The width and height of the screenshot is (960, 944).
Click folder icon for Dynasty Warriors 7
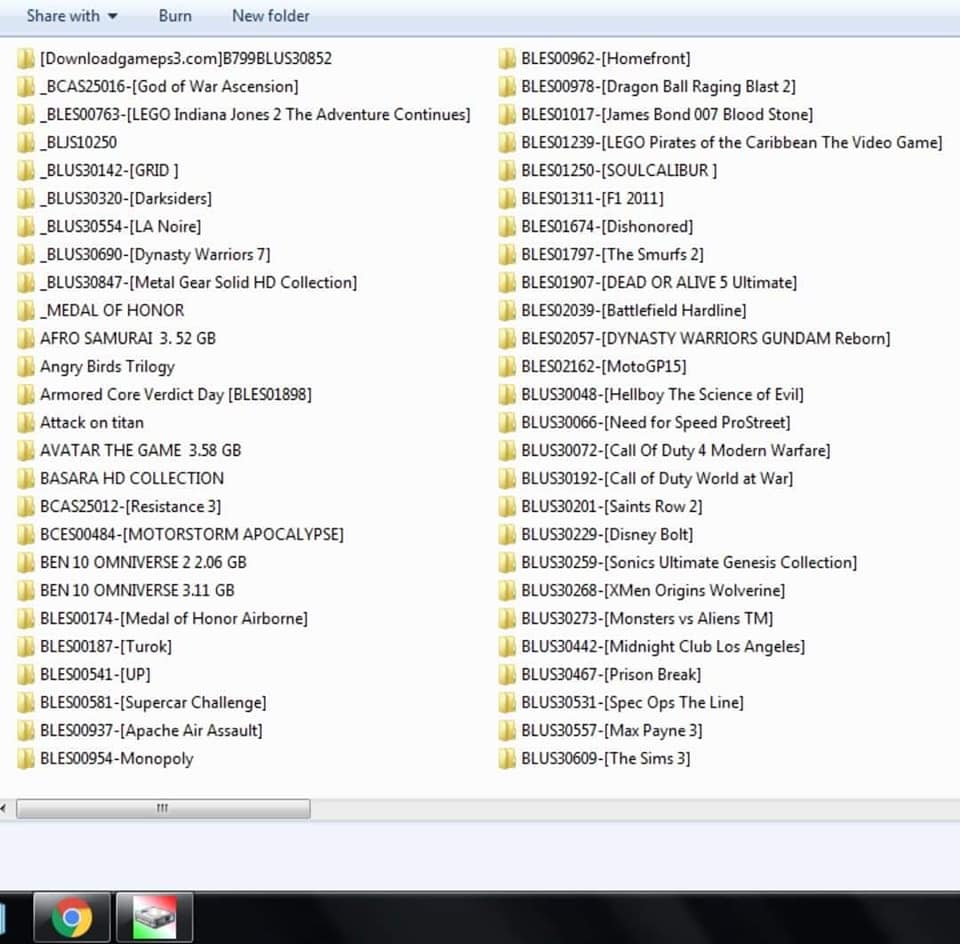coord(25,255)
